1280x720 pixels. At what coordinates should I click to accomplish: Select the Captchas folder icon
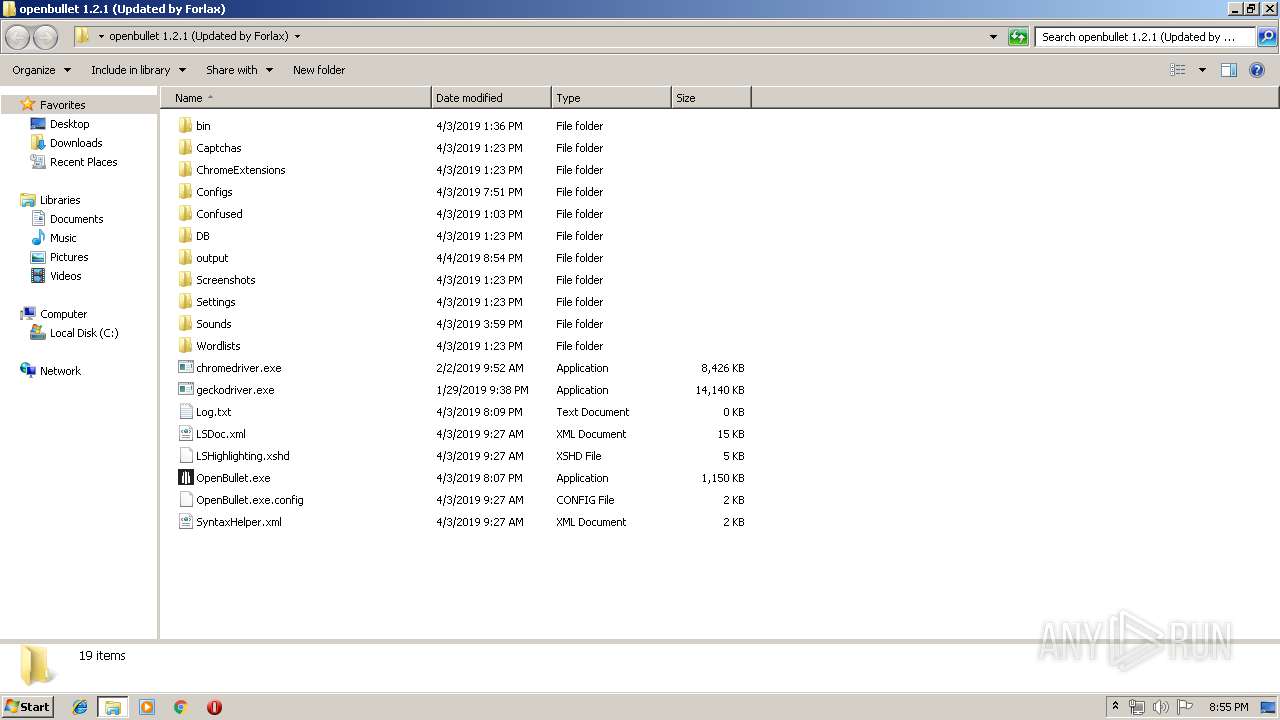coord(185,148)
